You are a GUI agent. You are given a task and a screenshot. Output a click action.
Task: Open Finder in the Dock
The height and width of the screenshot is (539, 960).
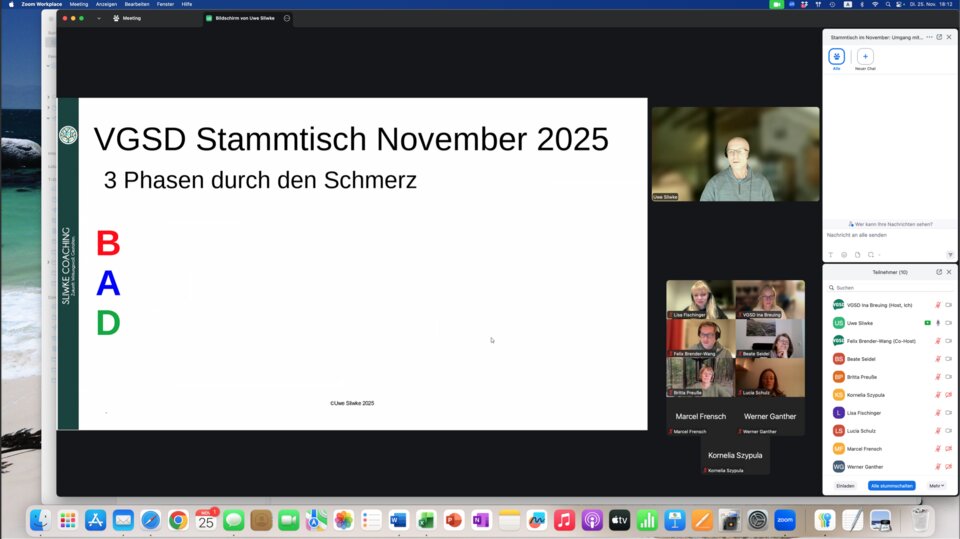click(x=40, y=521)
